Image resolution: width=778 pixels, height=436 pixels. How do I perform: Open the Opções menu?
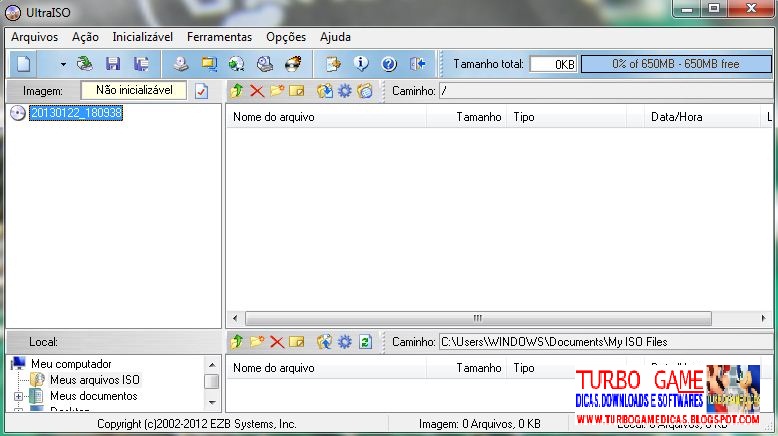[286, 37]
